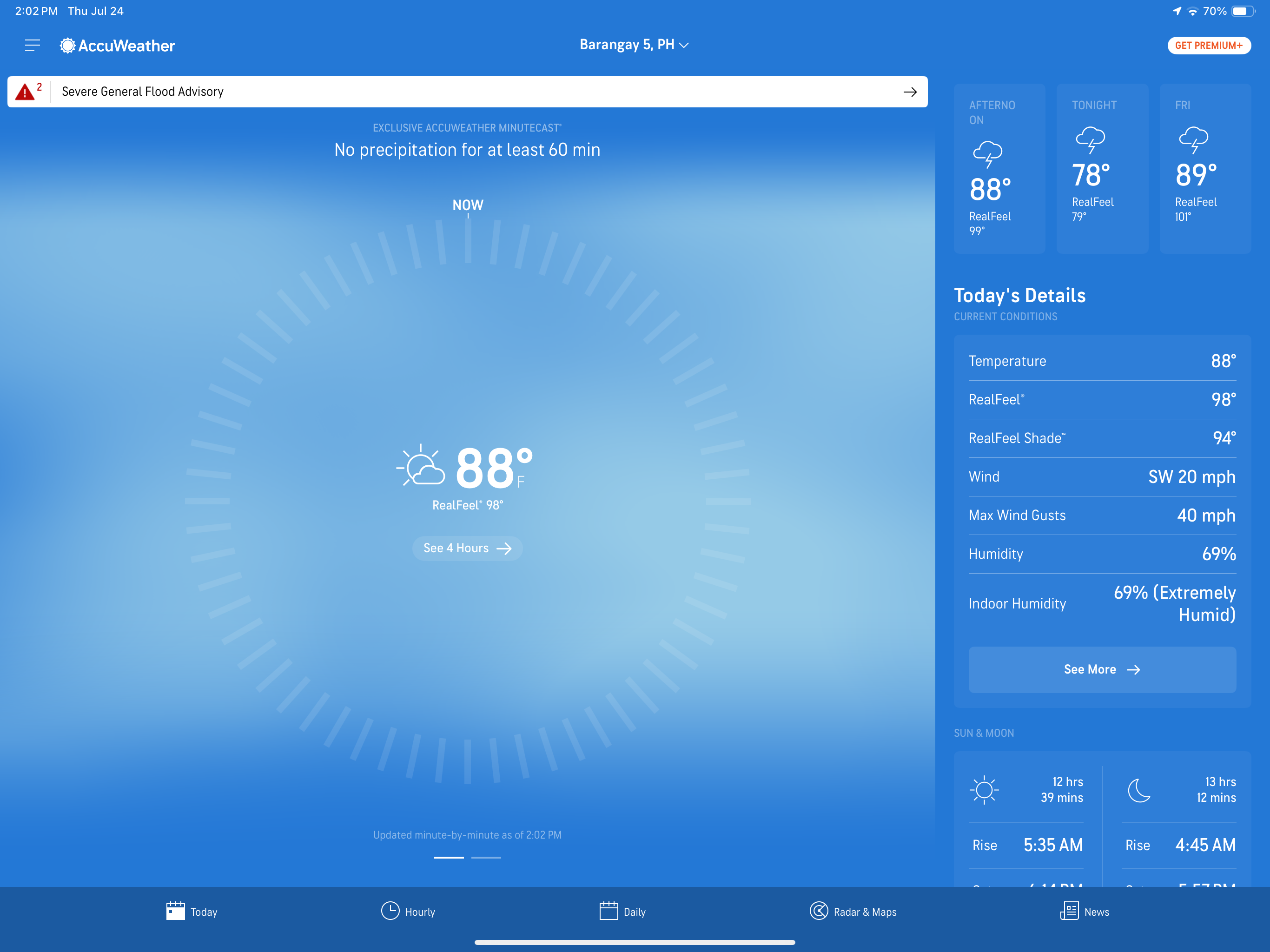
Task: Tap the thunderstorm icon on the Fri card
Action: pos(1194,140)
